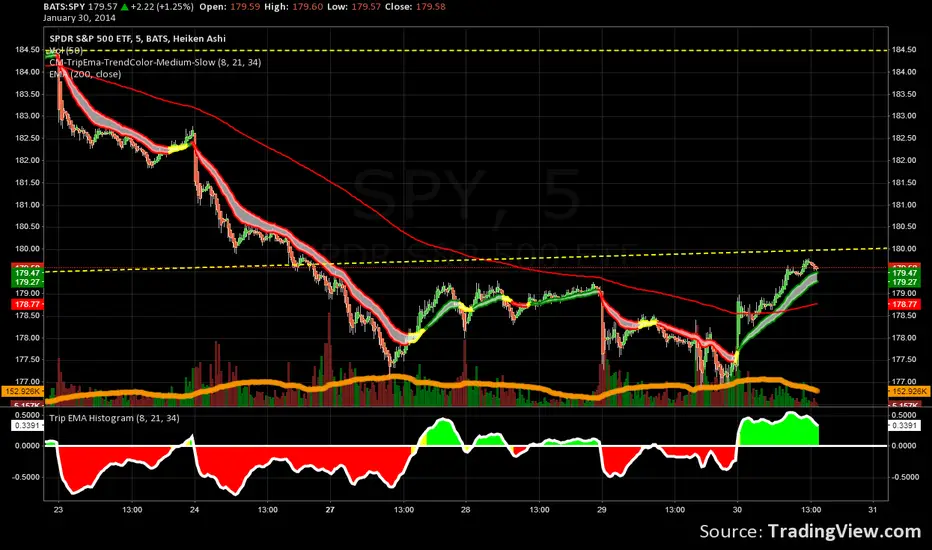Click the white 0.3391 histogram tag on right

pyautogui.click(x=903, y=426)
